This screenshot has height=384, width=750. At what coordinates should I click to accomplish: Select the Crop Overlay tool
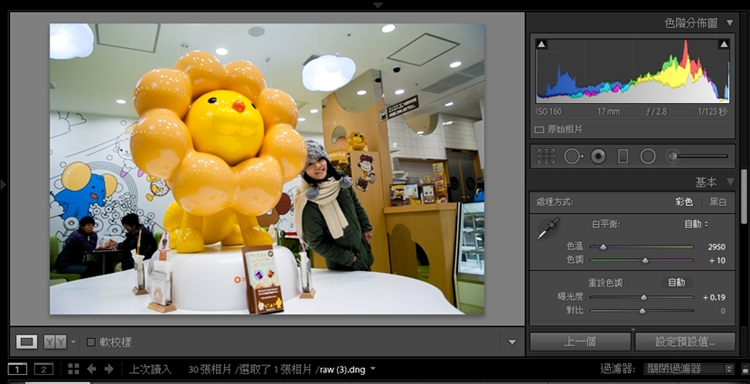tap(546, 156)
